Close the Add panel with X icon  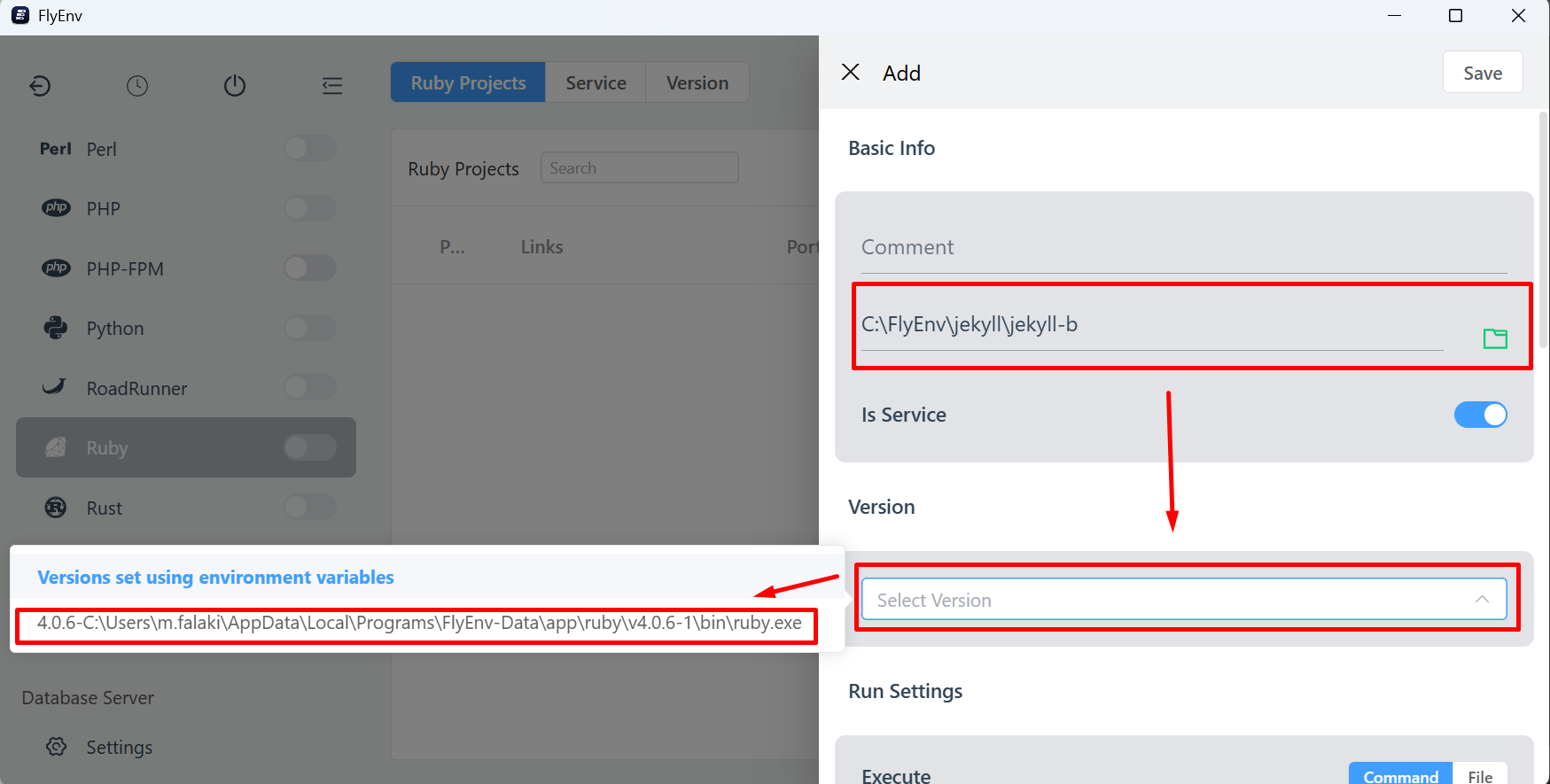[851, 72]
